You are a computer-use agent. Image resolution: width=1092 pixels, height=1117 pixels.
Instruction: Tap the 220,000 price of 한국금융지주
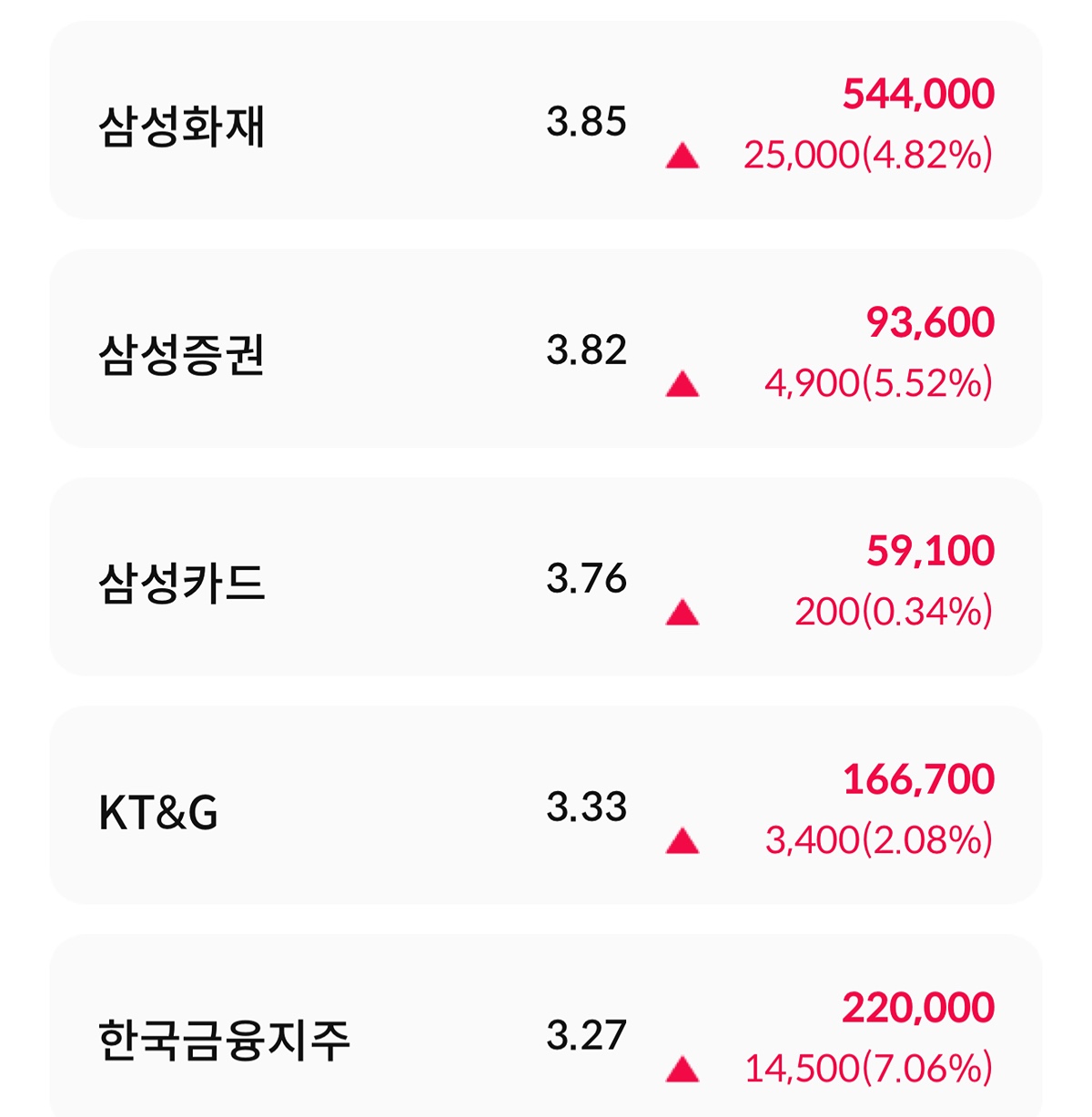click(x=918, y=1008)
